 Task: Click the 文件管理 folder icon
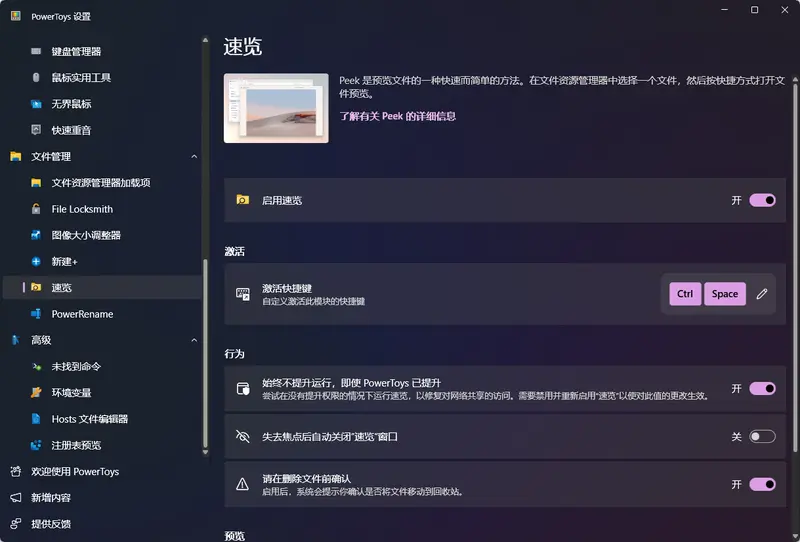click(16, 157)
